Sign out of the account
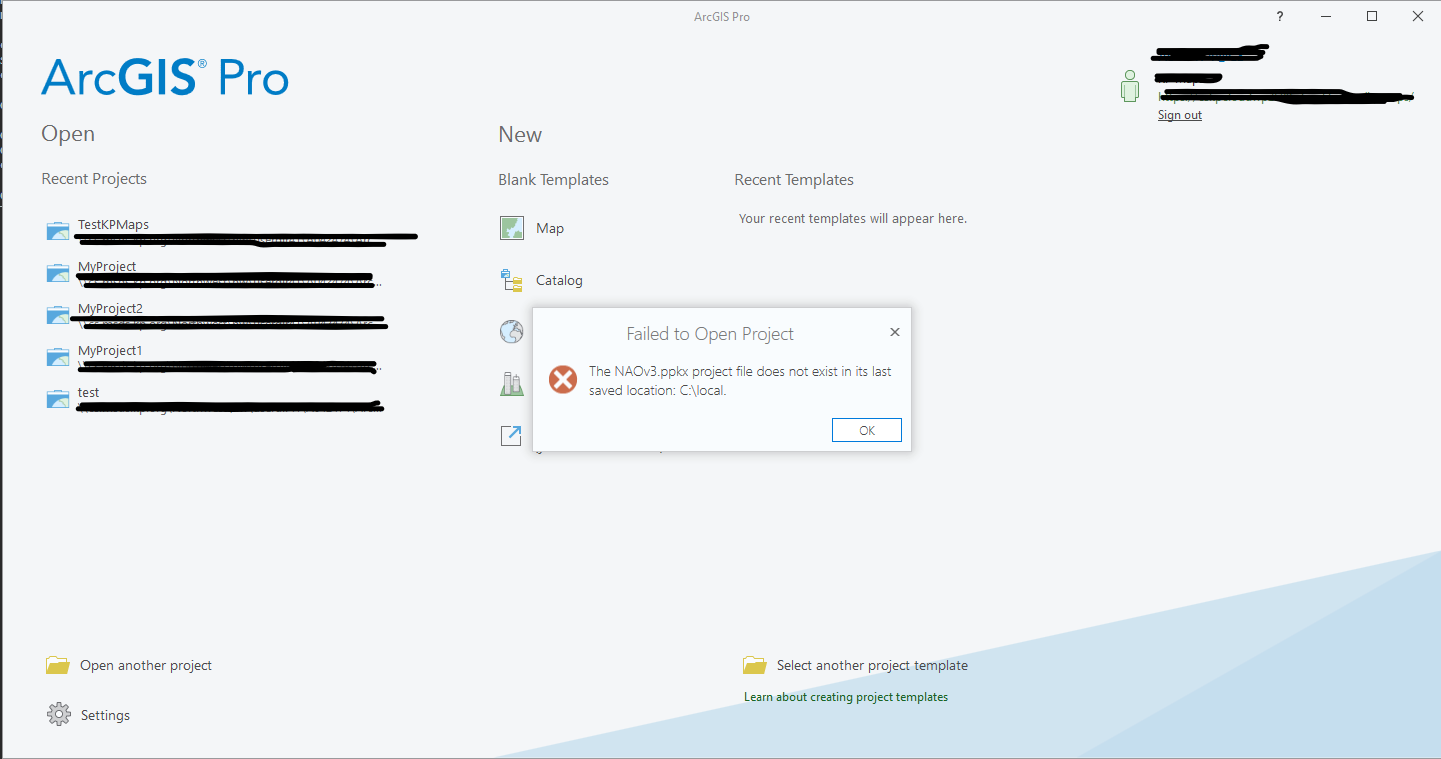 pos(1180,115)
